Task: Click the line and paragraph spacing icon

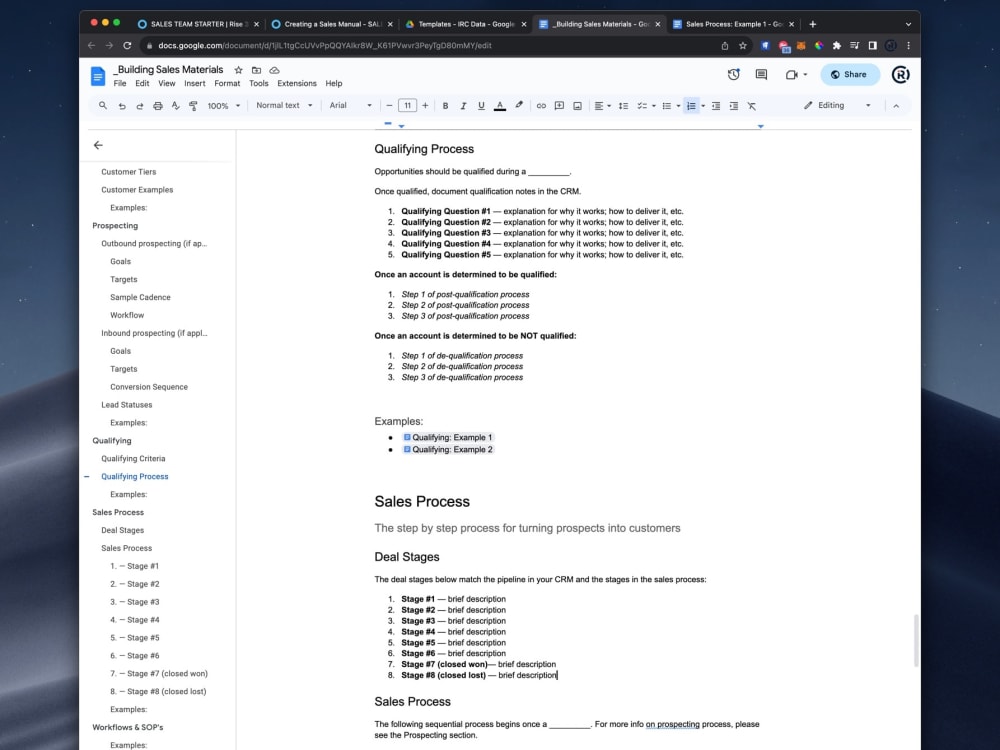Action: pos(623,106)
